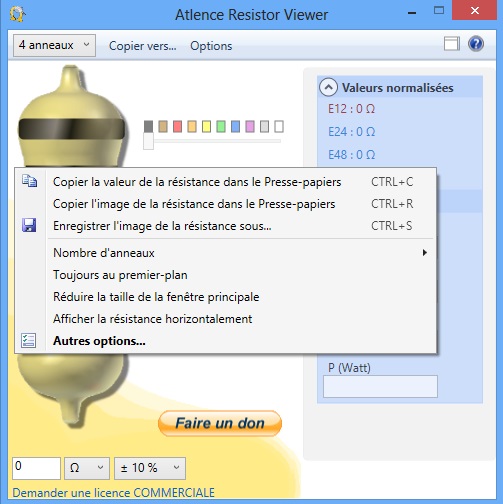Click the floppy disk save icon

[x=29, y=225]
